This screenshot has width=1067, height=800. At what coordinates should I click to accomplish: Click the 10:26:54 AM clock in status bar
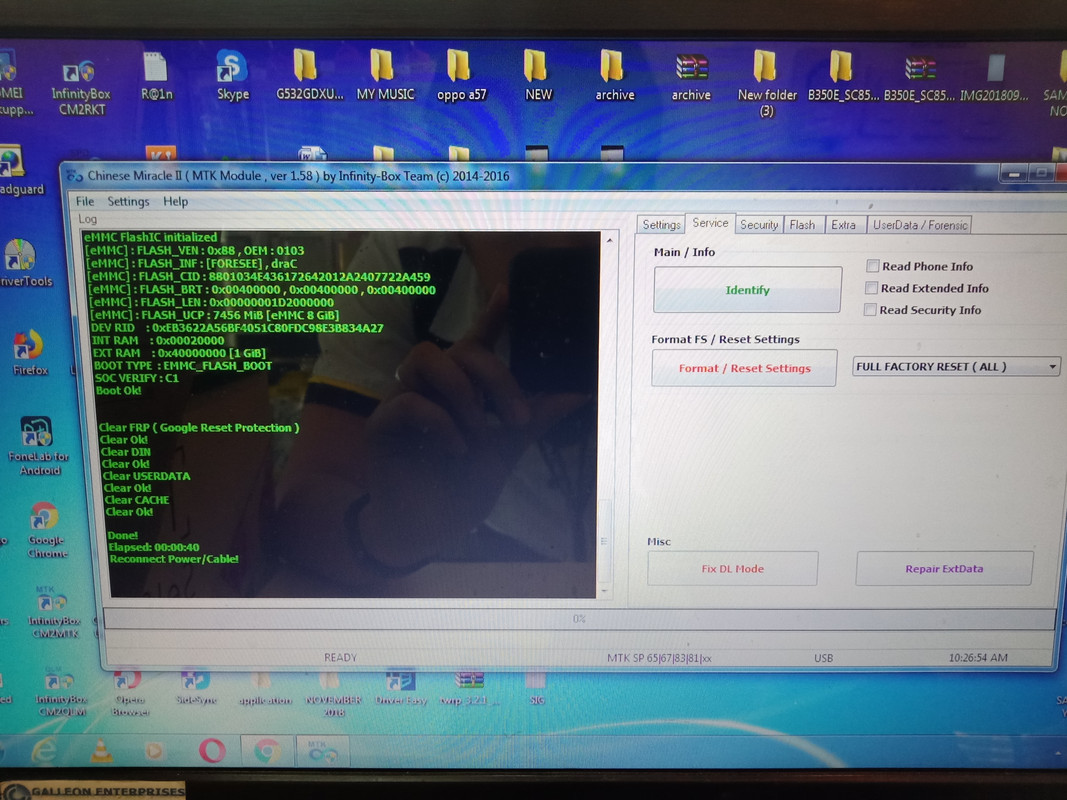pyautogui.click(x=978, y=657)
